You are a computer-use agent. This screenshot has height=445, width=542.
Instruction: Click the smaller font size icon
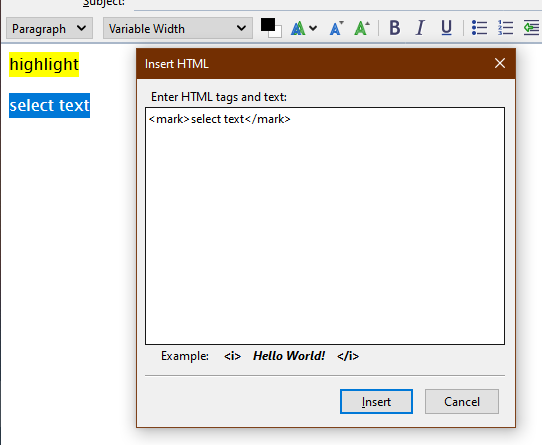(x=336, y=28)
